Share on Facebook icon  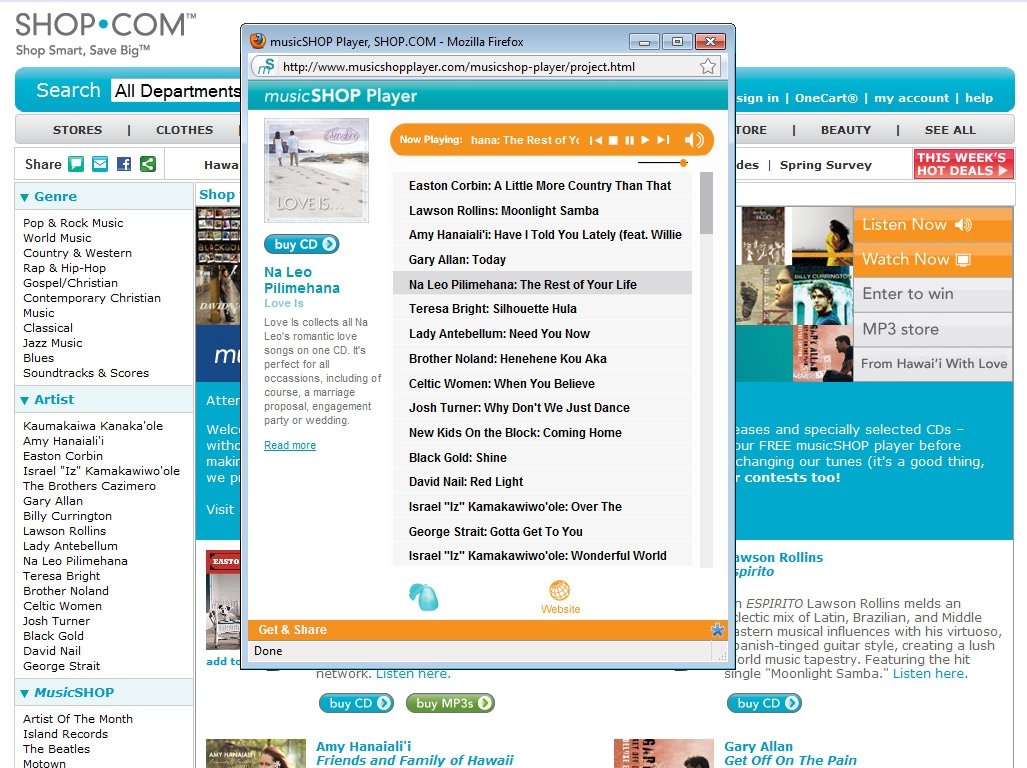click(124, 164)
